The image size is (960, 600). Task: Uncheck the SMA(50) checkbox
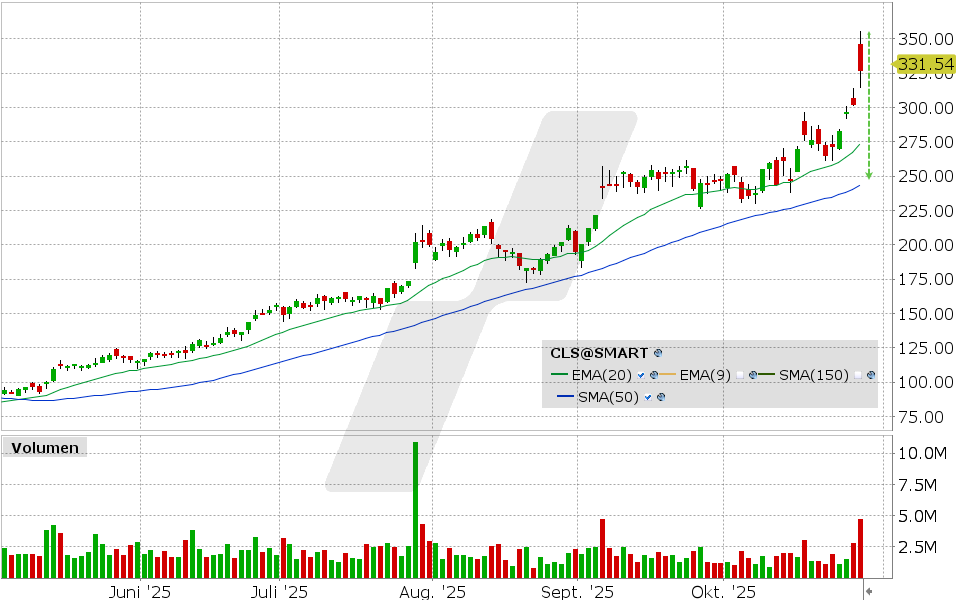pos(649,397)
